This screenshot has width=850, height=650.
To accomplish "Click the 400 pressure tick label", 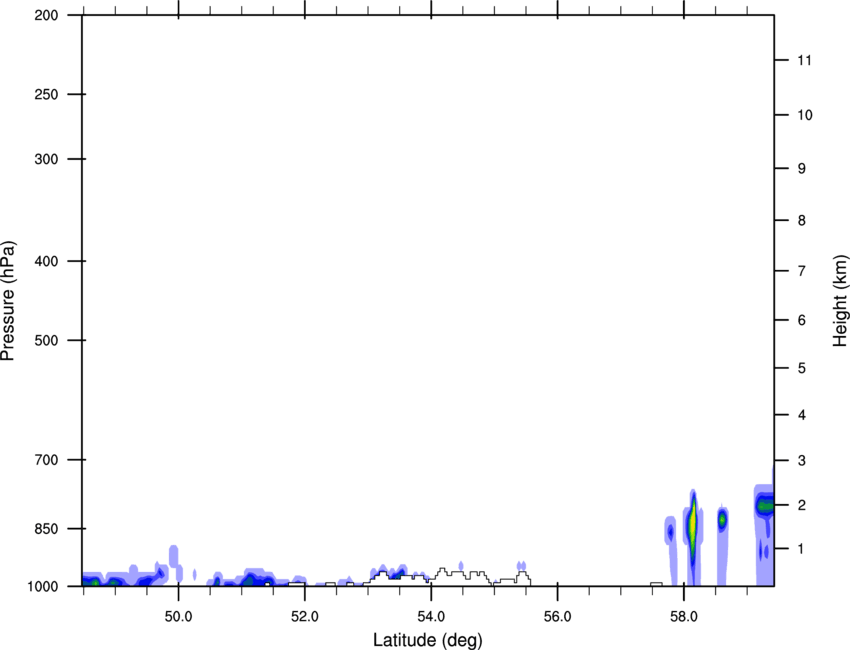I will point(46,261).
